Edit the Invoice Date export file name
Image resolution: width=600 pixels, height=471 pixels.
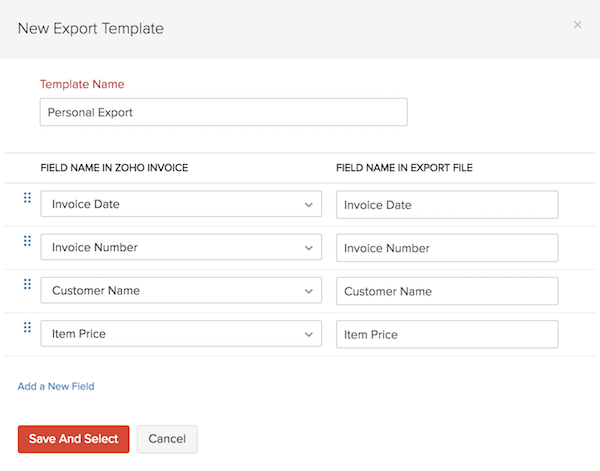point(447,205)
